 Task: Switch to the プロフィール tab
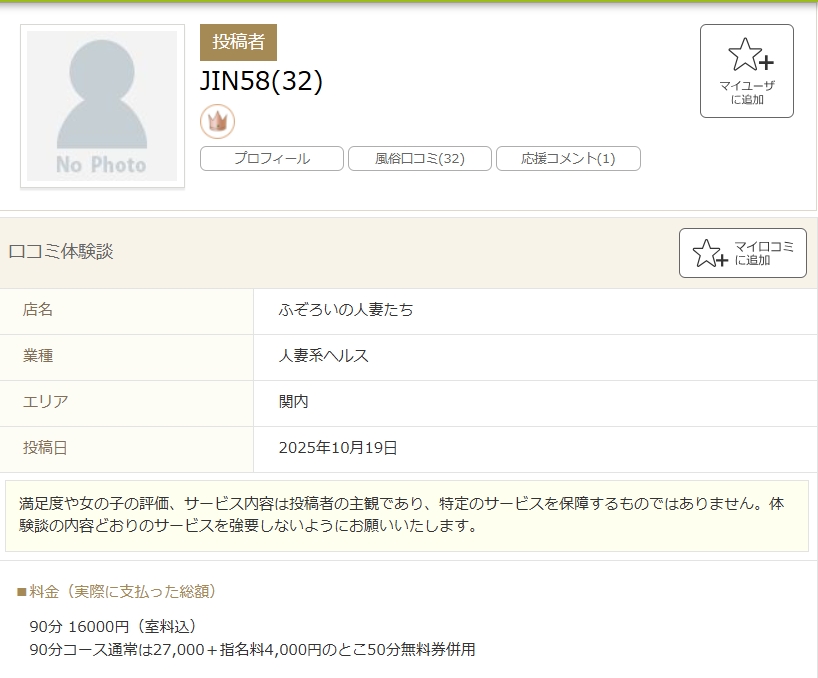(x=272, y=158)
